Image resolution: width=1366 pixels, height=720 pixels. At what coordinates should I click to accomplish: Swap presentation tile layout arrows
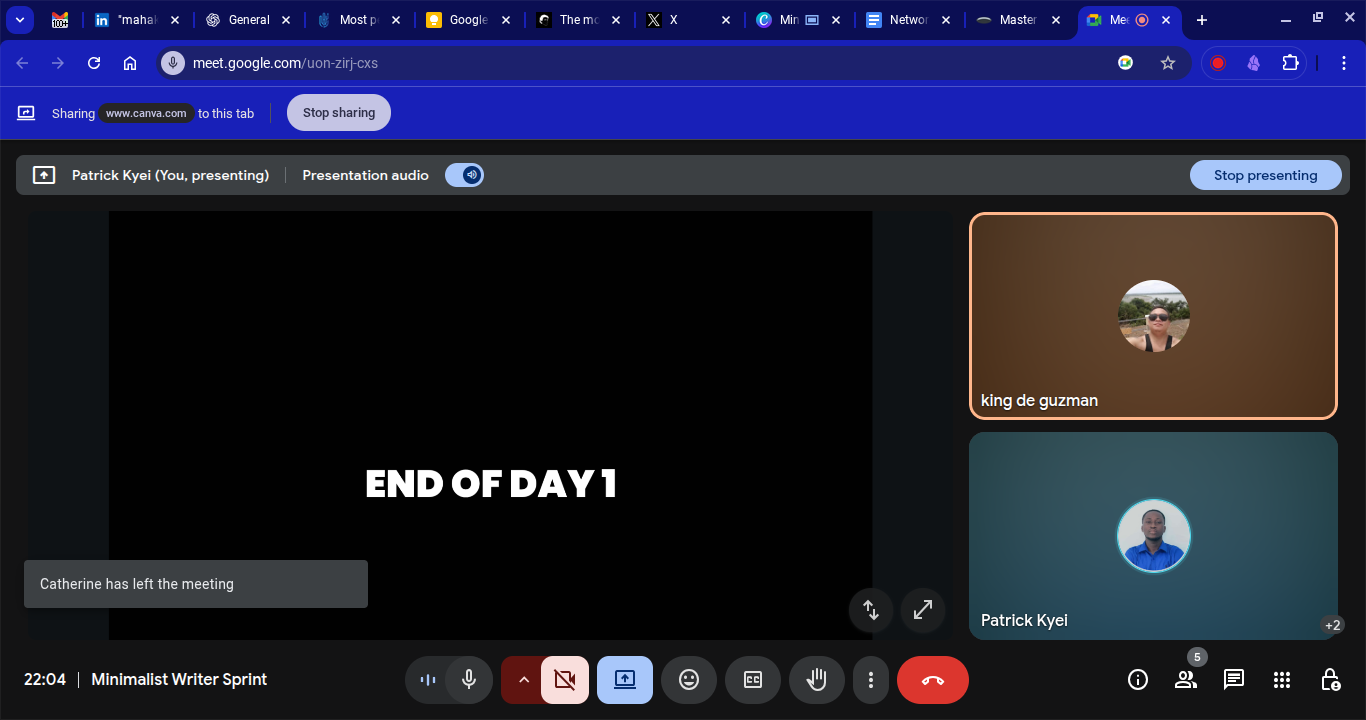(x=871, y=609)
